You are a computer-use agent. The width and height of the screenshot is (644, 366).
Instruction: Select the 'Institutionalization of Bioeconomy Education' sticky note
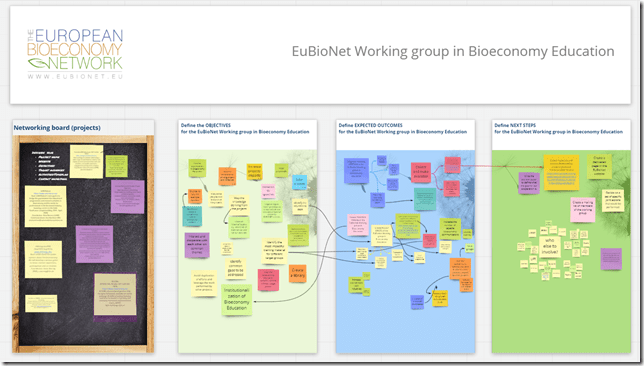click(237, 300)
